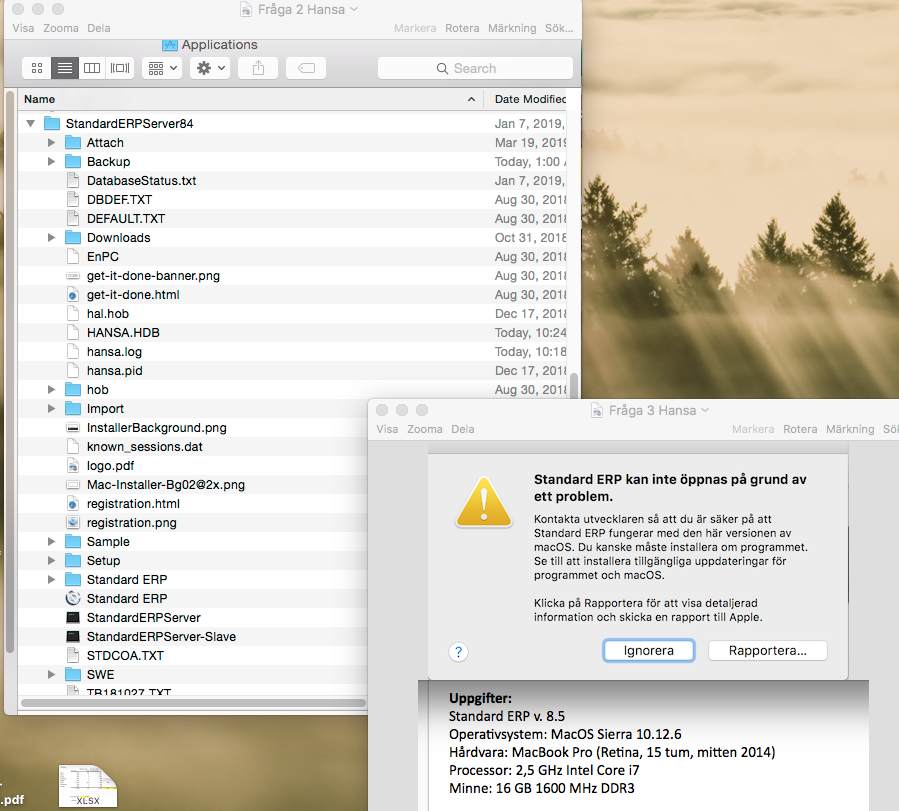The height and width of the screenshot is (811, 899).
Task: Select the InstallerBackground.png file icon
Action: click(73, 428)
